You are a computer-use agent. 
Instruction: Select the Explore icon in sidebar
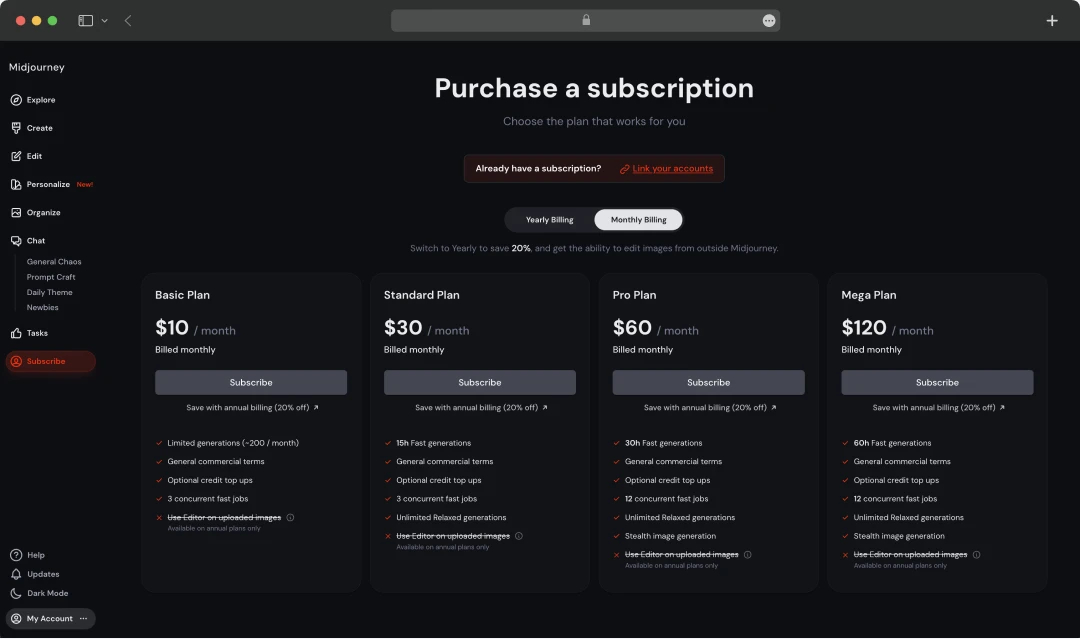16,99
